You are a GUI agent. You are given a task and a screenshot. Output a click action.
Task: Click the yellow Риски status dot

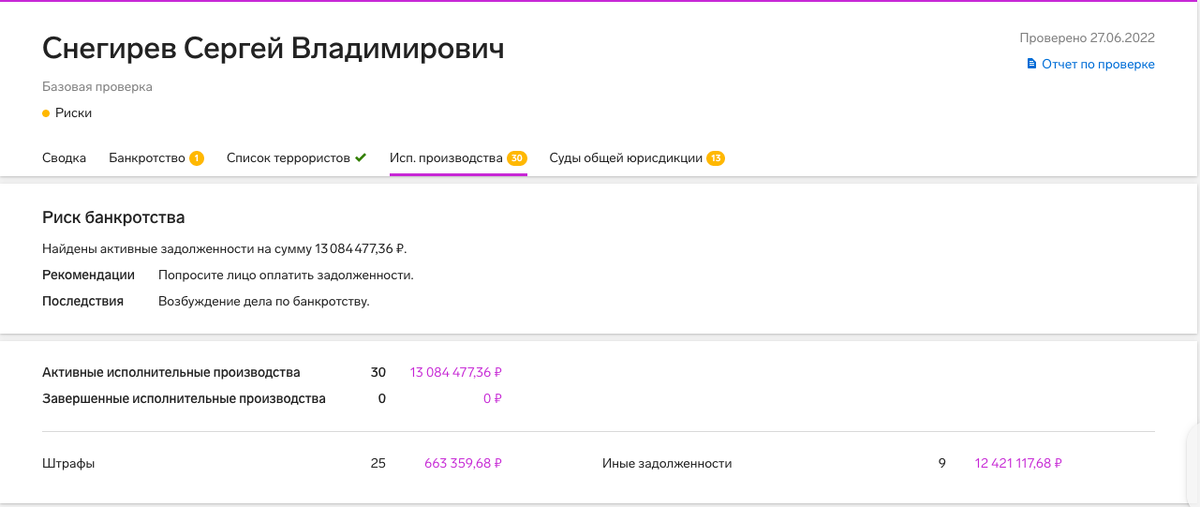tap(46, 113)
